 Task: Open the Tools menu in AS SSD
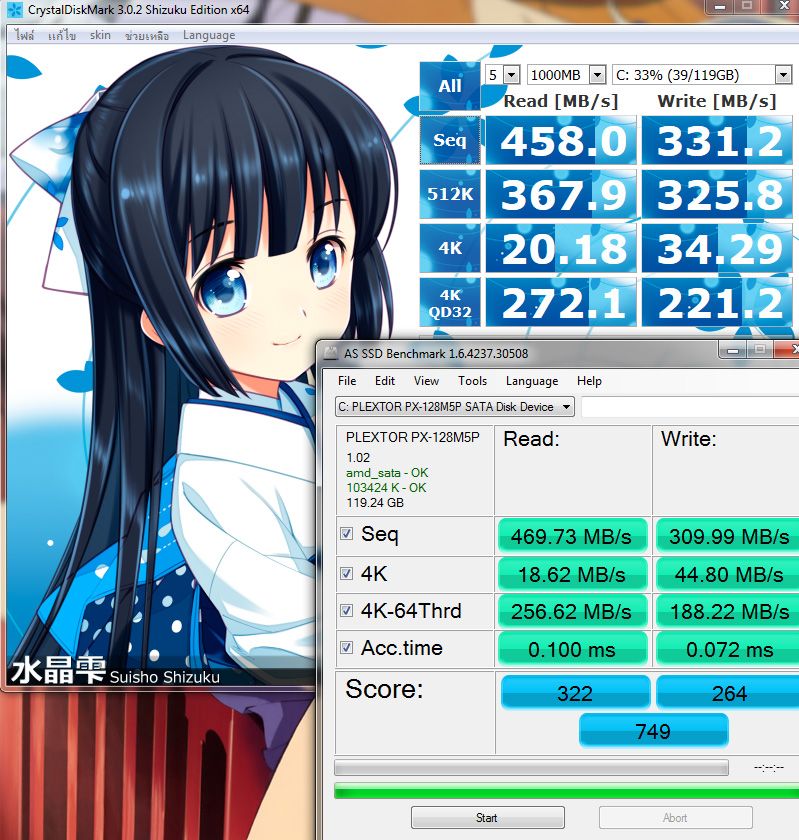472,381
